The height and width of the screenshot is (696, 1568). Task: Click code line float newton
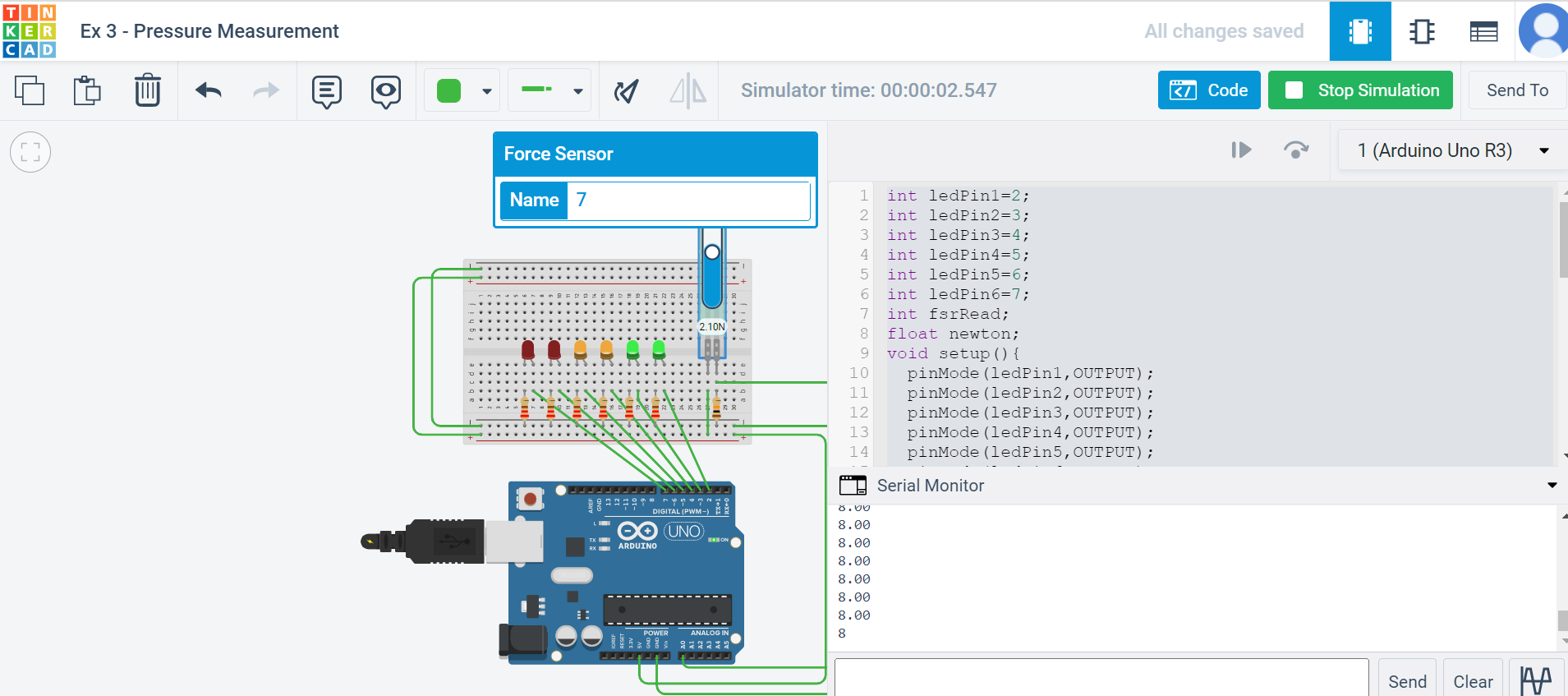point(953,334)
